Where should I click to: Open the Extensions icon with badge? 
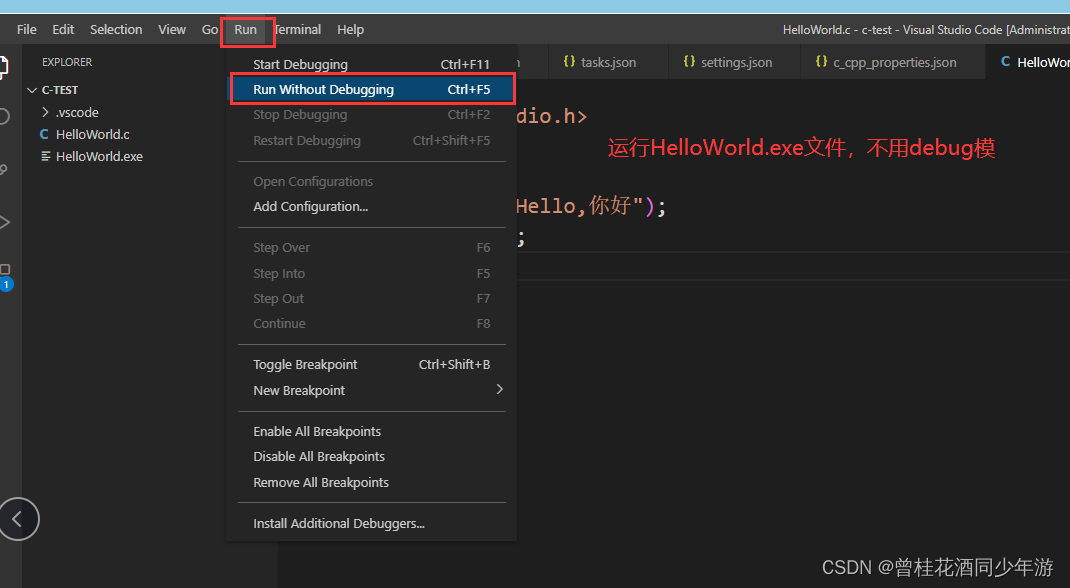5,276
